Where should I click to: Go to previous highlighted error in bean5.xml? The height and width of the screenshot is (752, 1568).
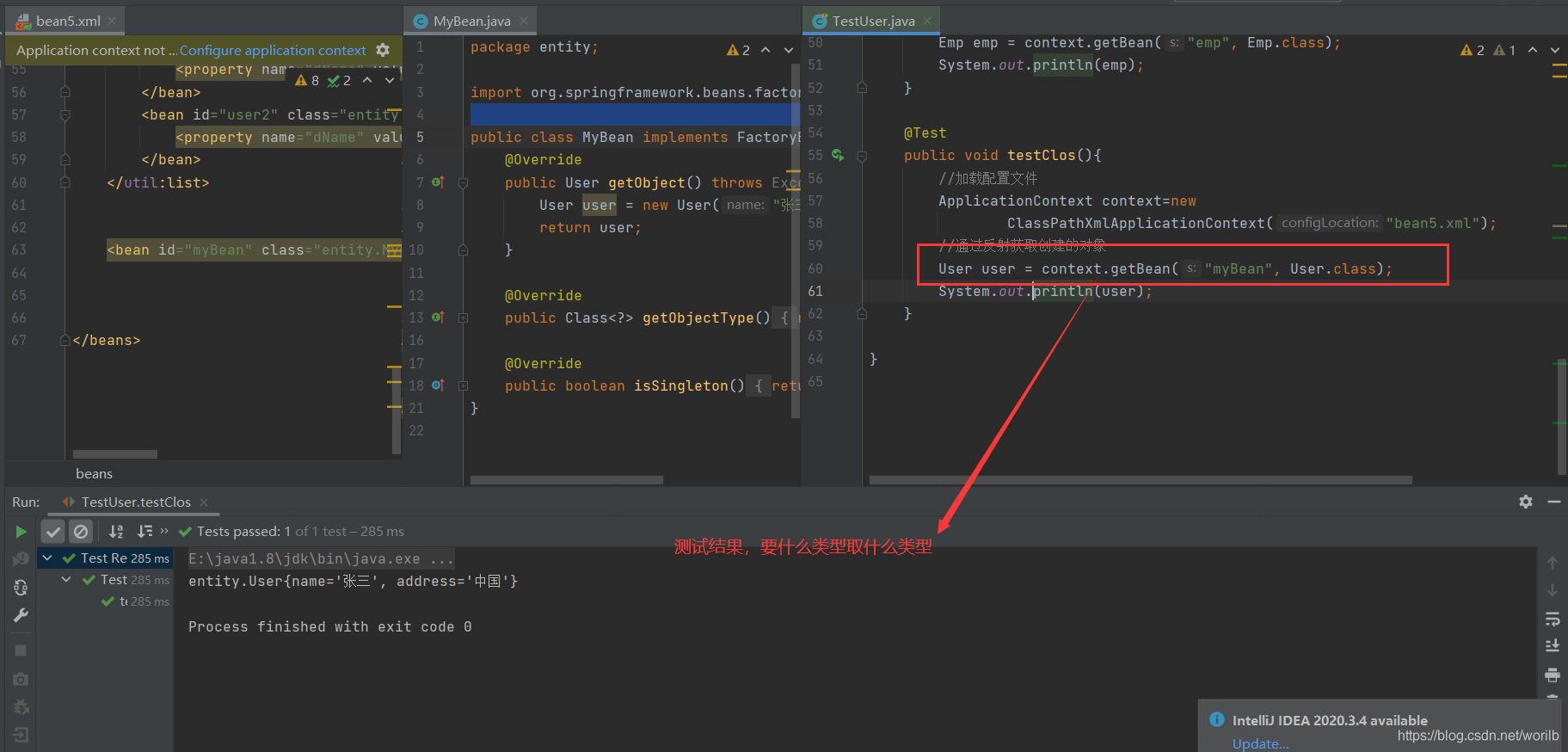click(x=367, y=80)
